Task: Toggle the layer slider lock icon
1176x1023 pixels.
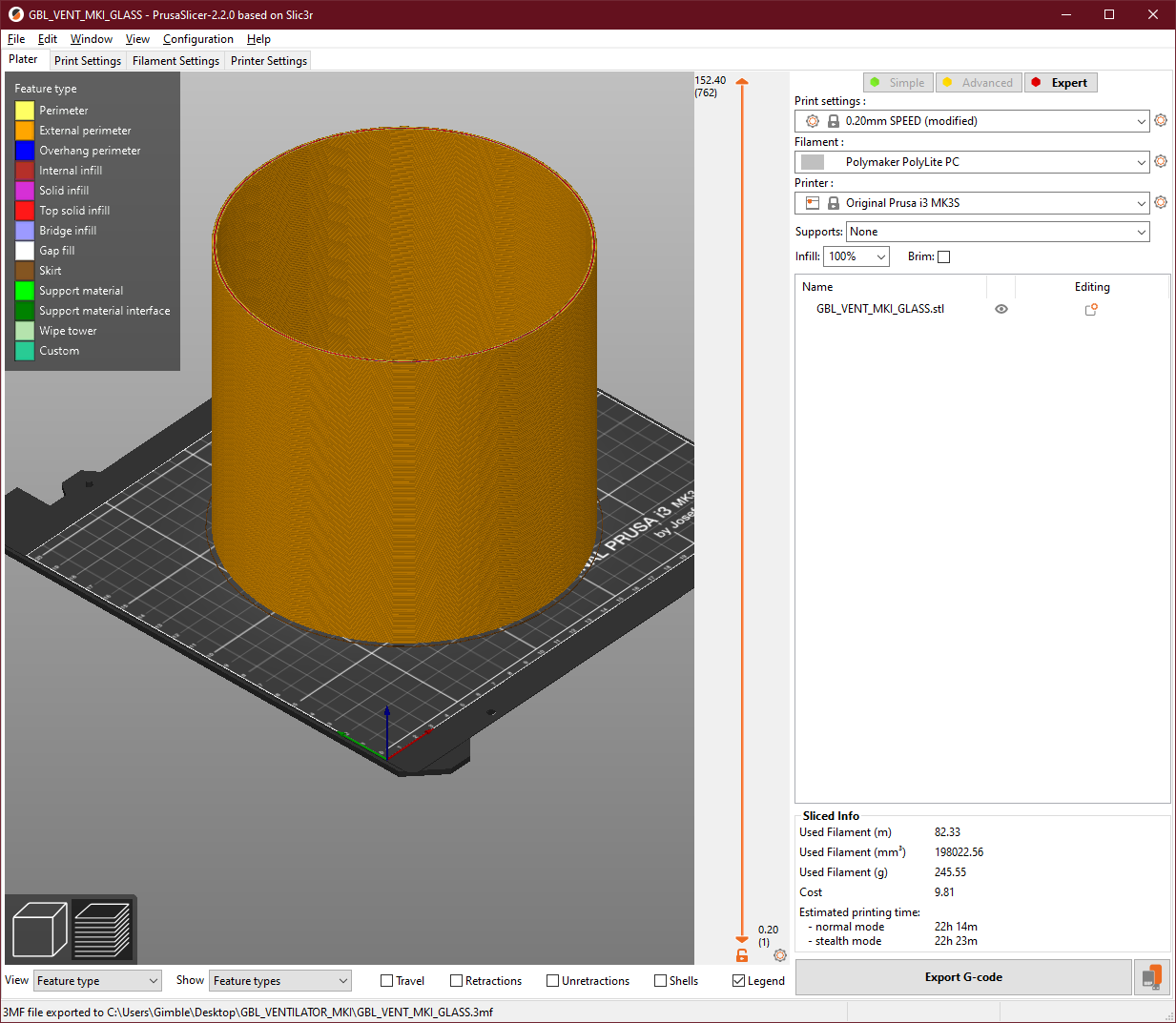Action: pos(742,954)
